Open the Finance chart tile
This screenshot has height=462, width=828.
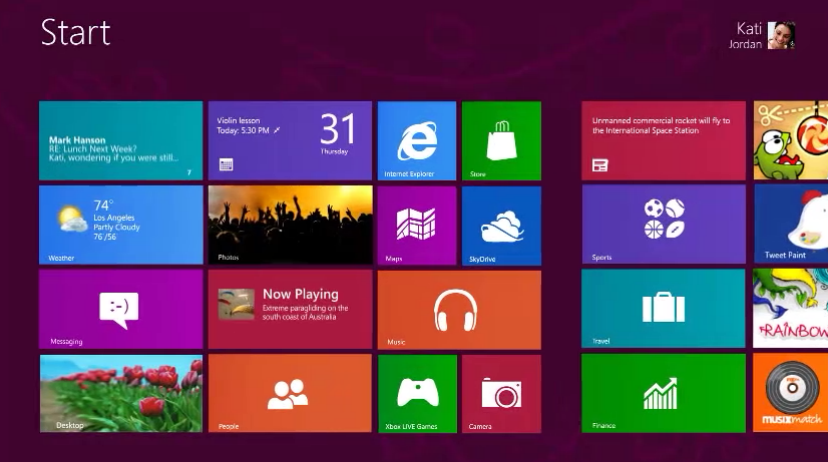(663, 393)
